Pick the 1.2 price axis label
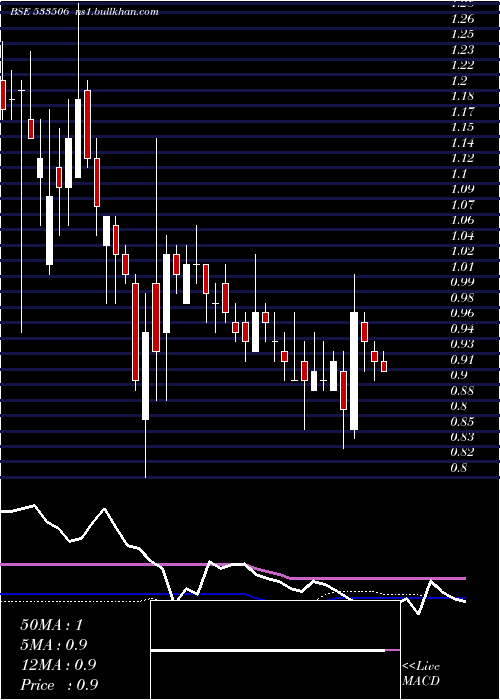 tap(459, 81)
